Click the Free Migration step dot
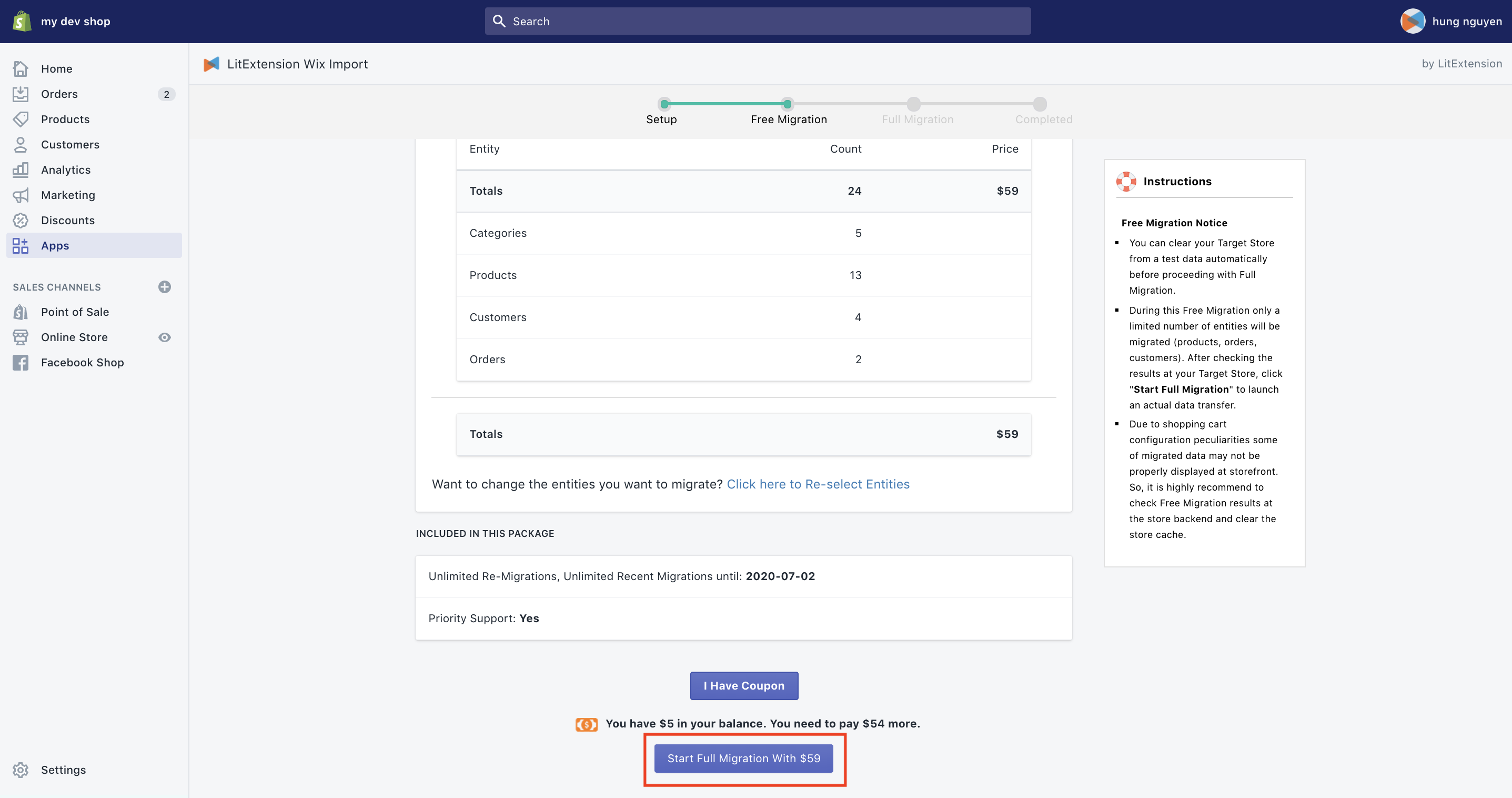Viewport: 1512px width, 798px height. click(787, 104)
